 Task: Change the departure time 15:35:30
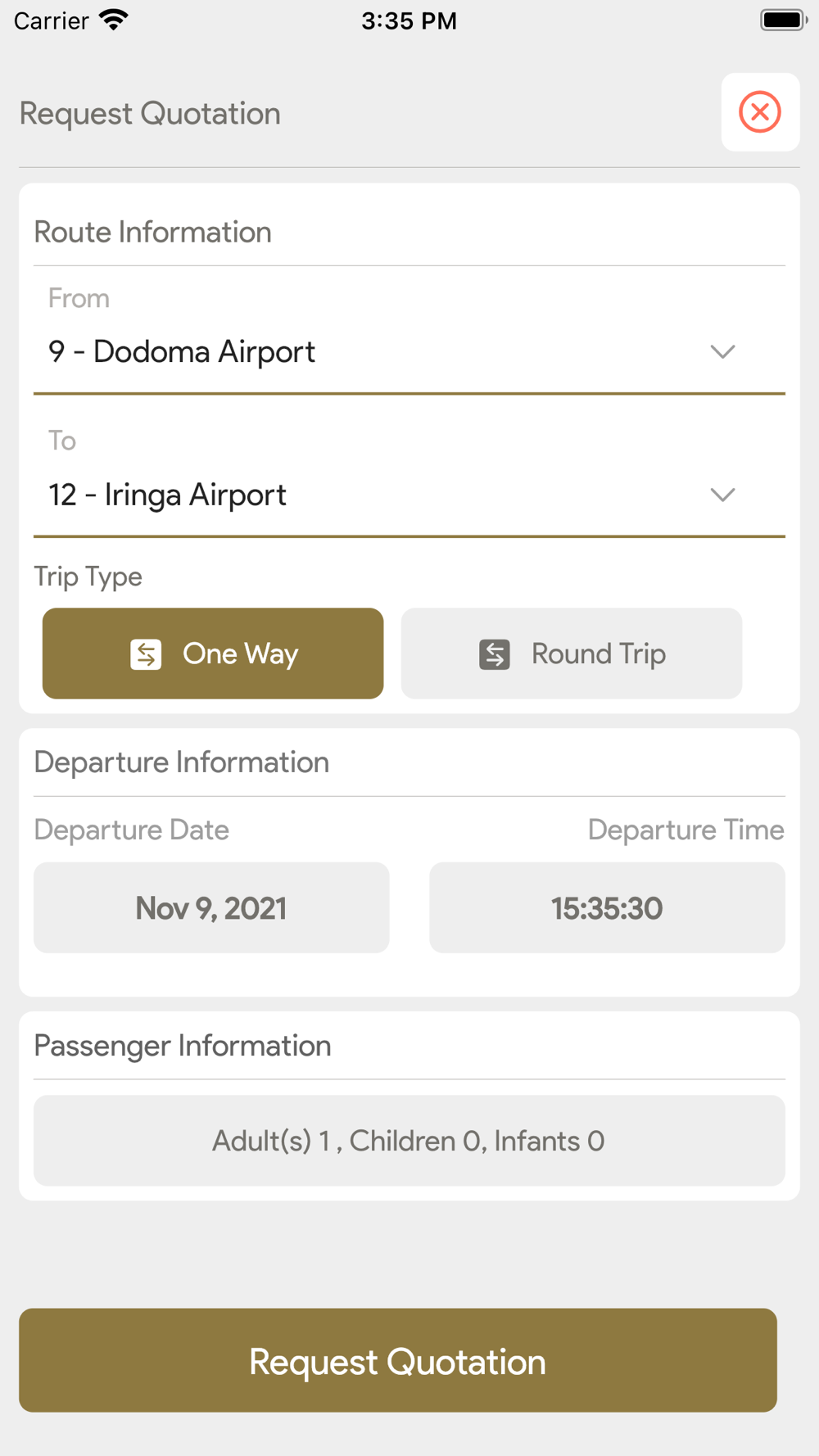(x=607, y=907)
